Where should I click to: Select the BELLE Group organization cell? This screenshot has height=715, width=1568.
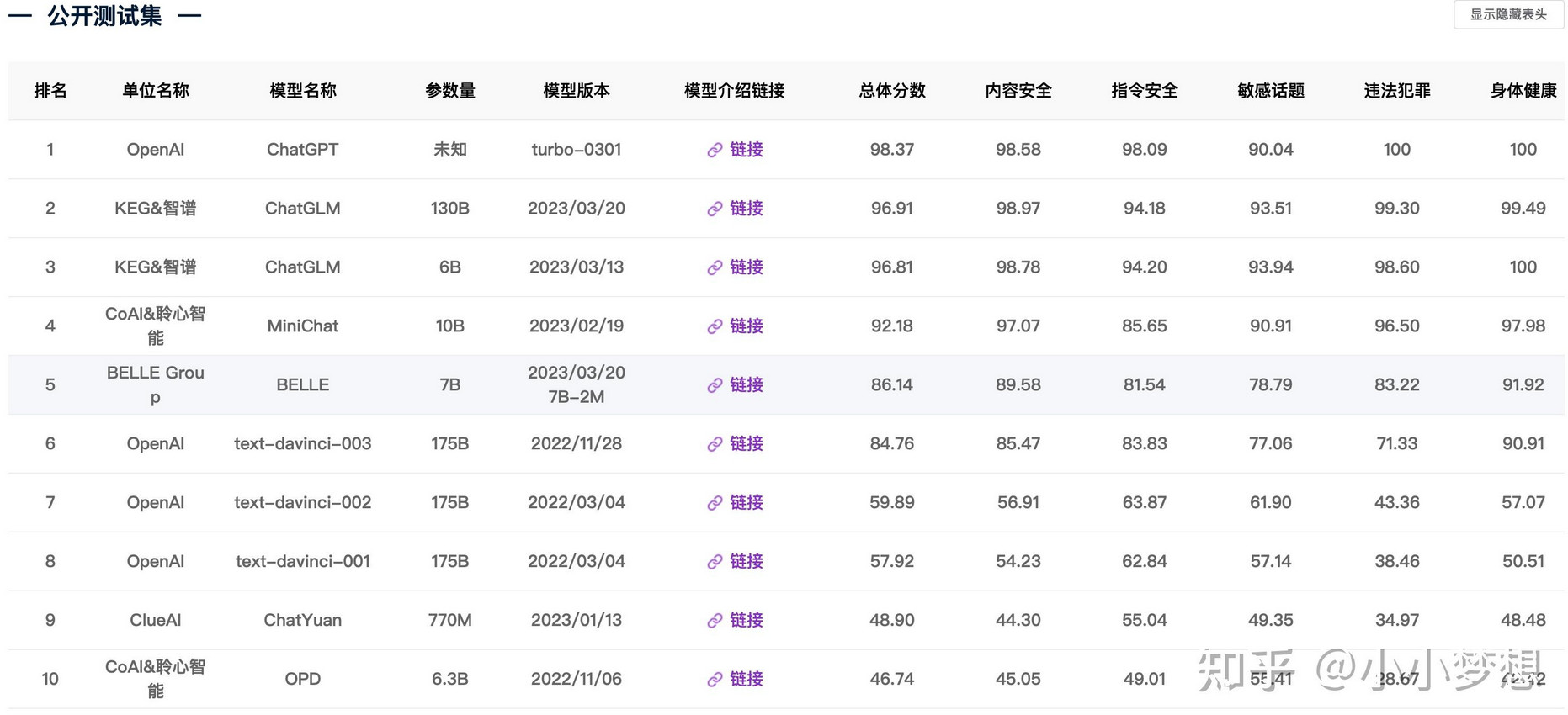pos(156,385)
